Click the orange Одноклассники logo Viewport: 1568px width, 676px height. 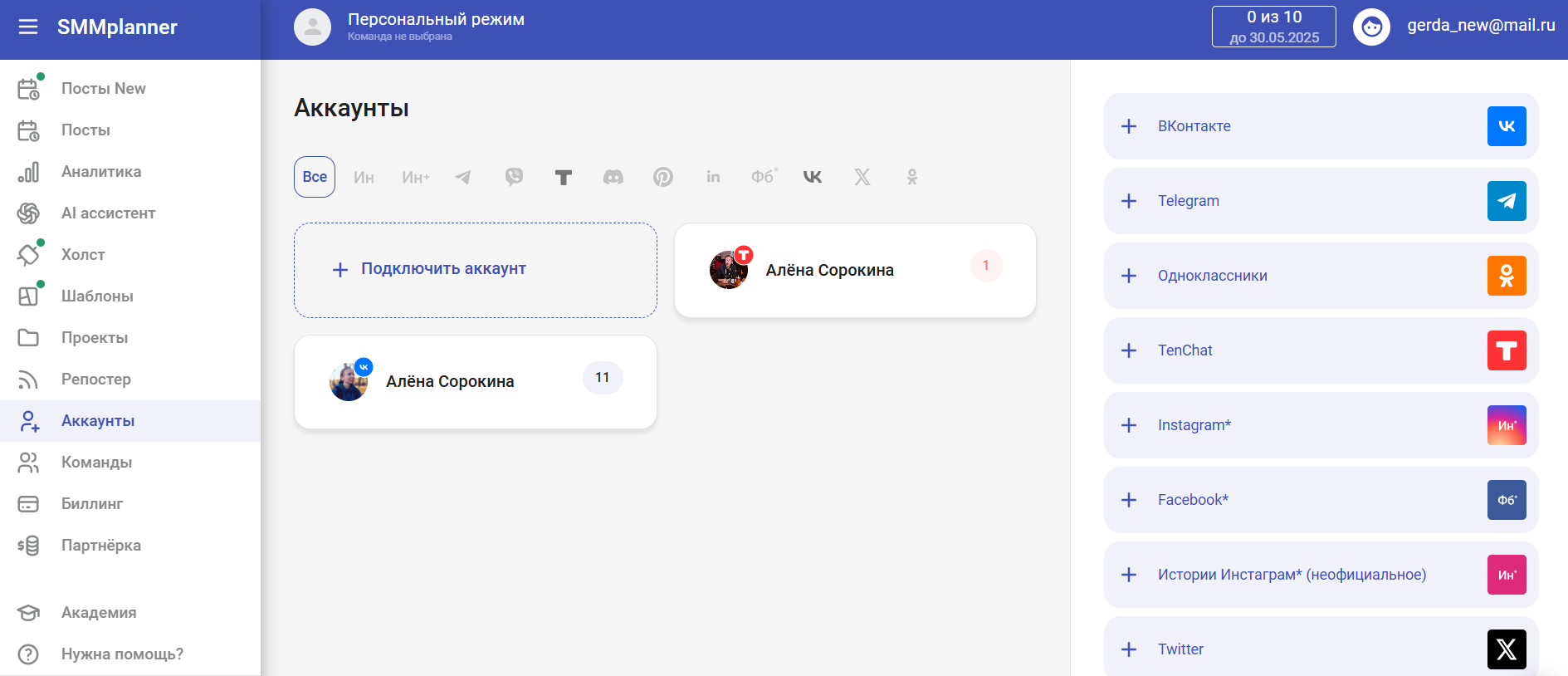1507,276
